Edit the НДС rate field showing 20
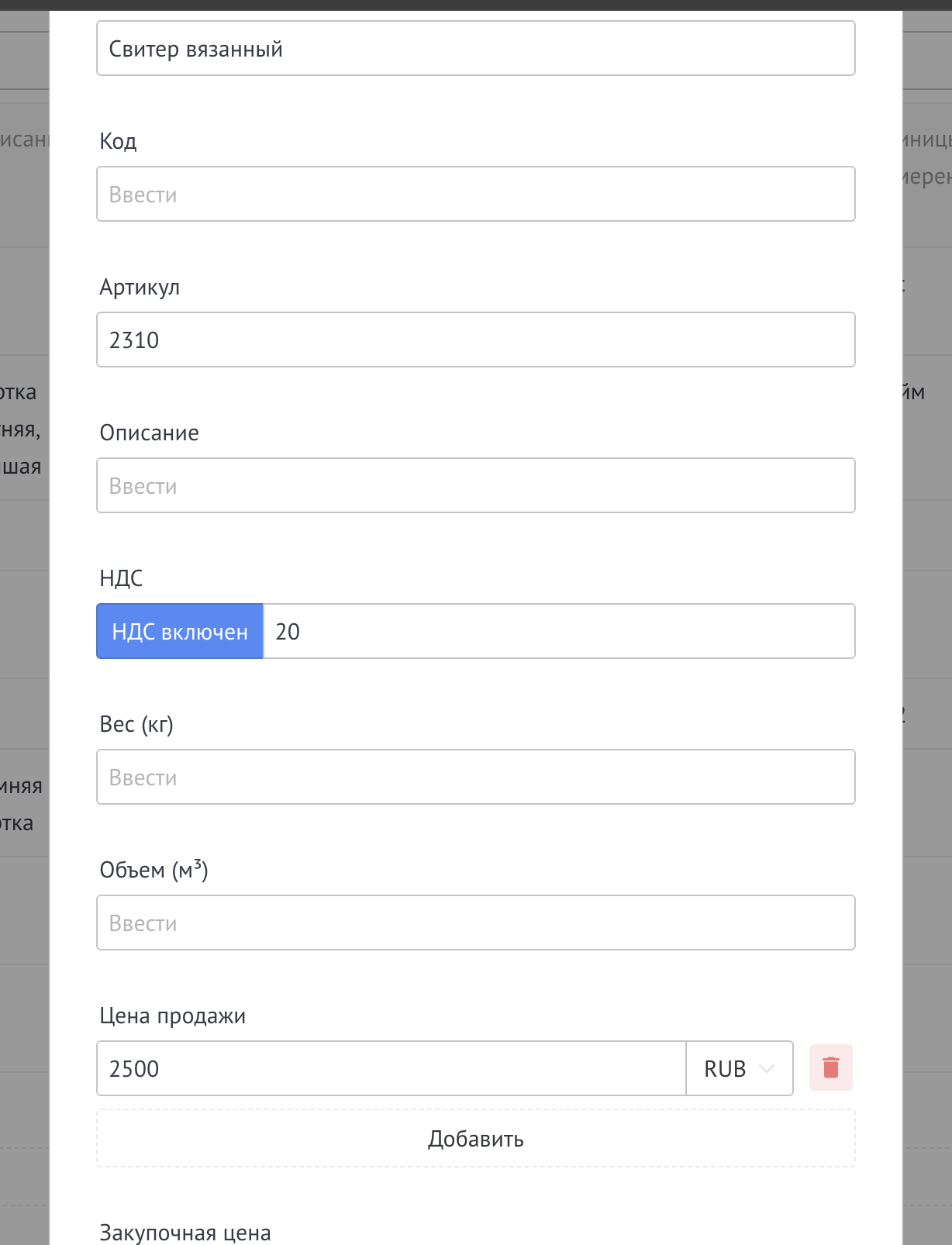952x1245 pixels. (x=558, y=631)
